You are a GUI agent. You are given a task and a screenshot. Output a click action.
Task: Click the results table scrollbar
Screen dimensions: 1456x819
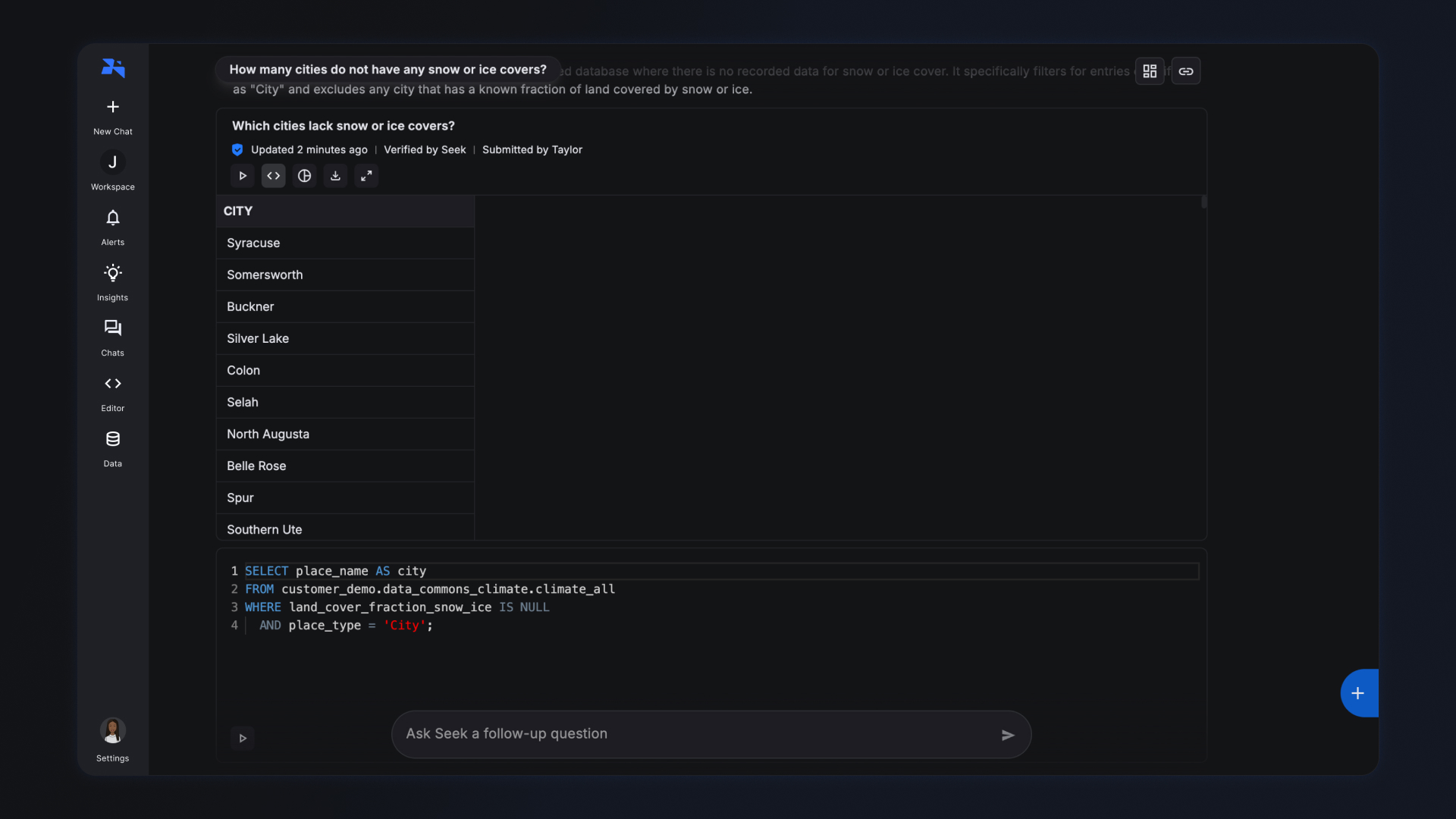[1204, 202]
